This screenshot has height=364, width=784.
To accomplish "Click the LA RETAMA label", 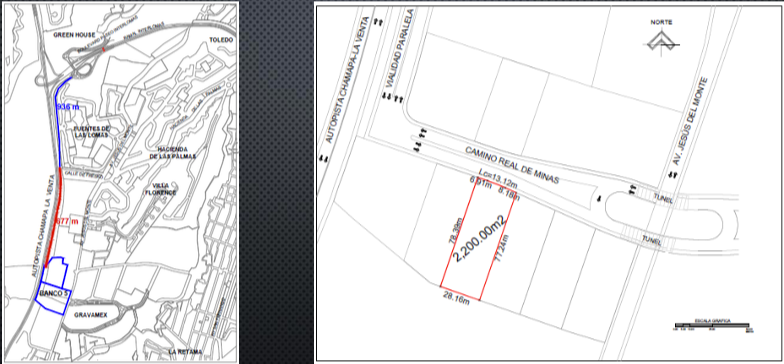I will click(x=186, y=352).
